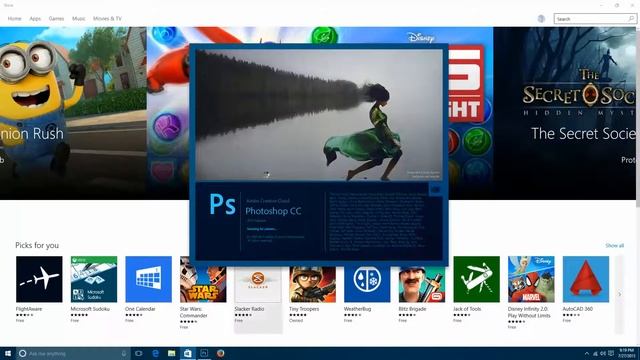Click the user account avatar in Store

(x=541, y=19)
